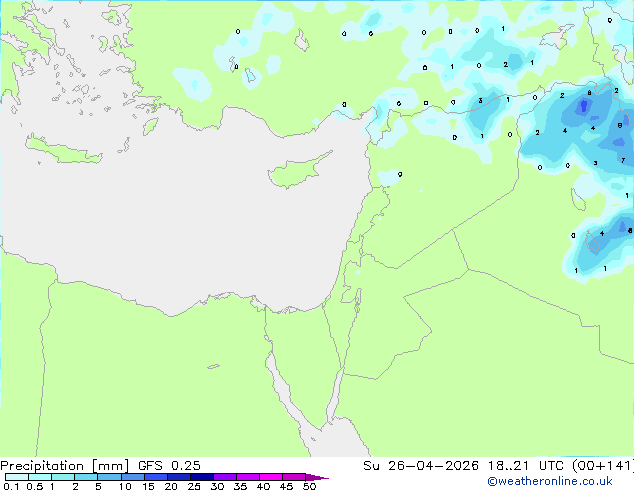Image resolution: width=634 pixels, height=490 pixels.
Task: Click the "18..21 UTC" time text
Action: 525,466
